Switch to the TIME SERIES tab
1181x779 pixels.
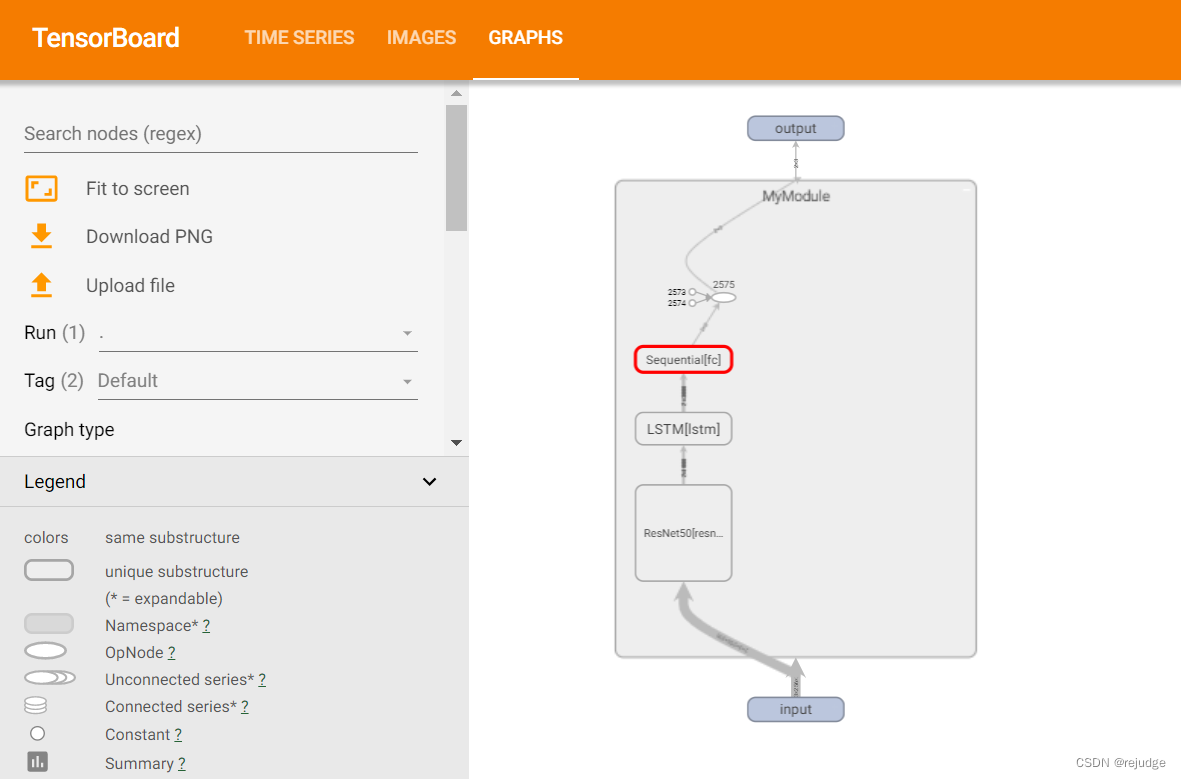click(299, 38)
